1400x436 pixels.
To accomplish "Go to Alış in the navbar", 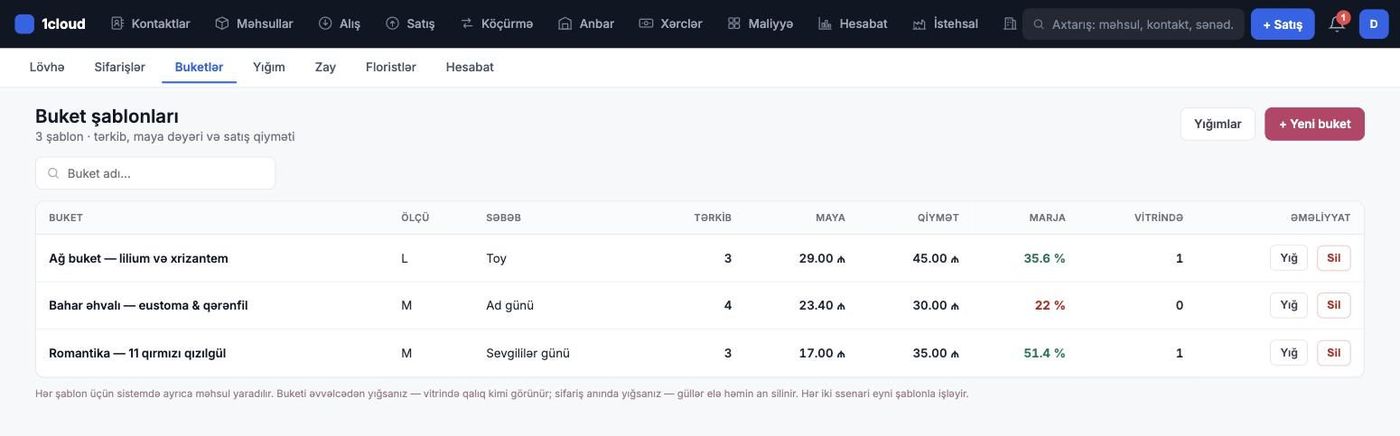I will [x=339, y=24].
